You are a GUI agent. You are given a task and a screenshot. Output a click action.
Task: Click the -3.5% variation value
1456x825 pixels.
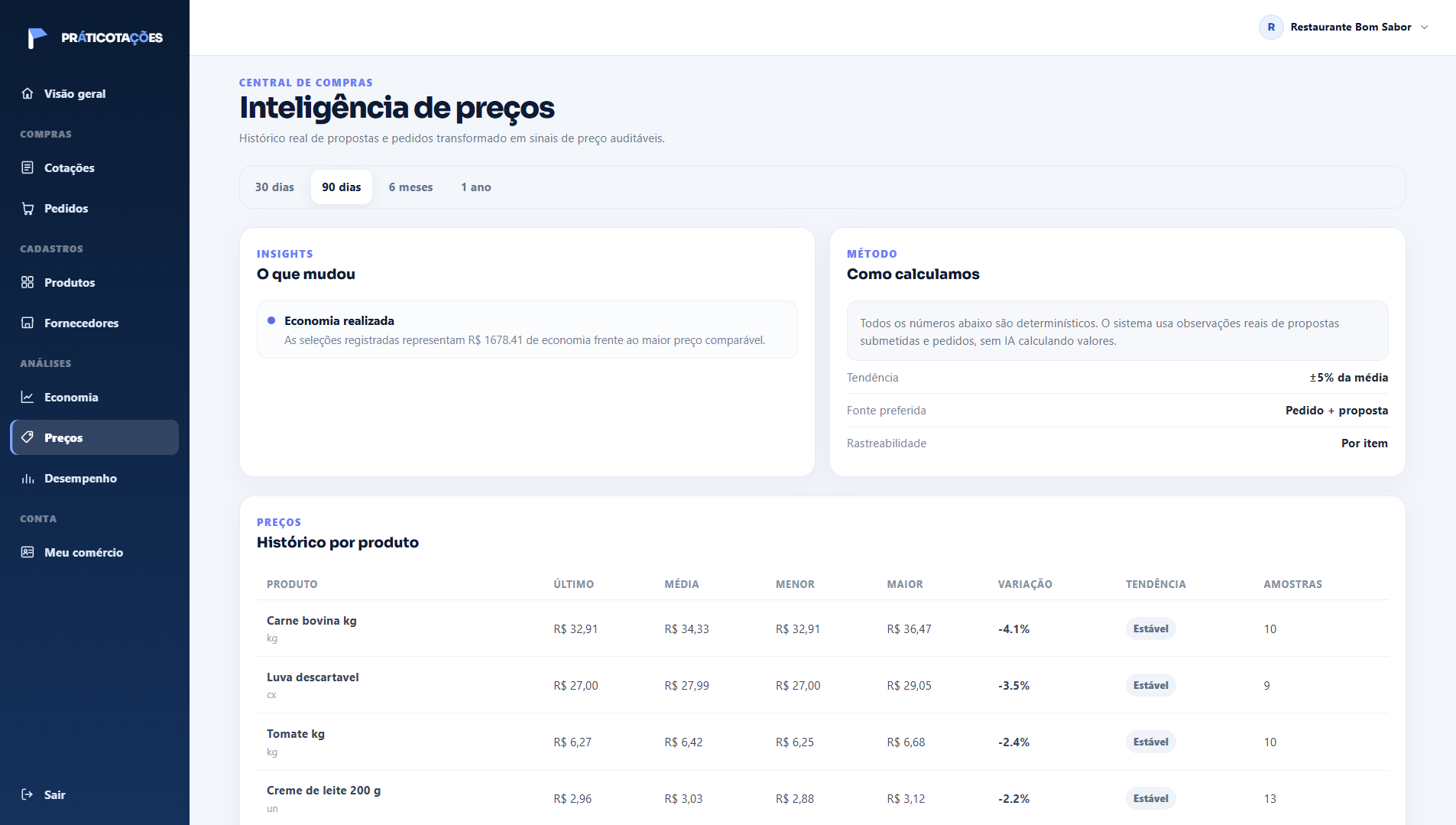[x=1013, y=686]
